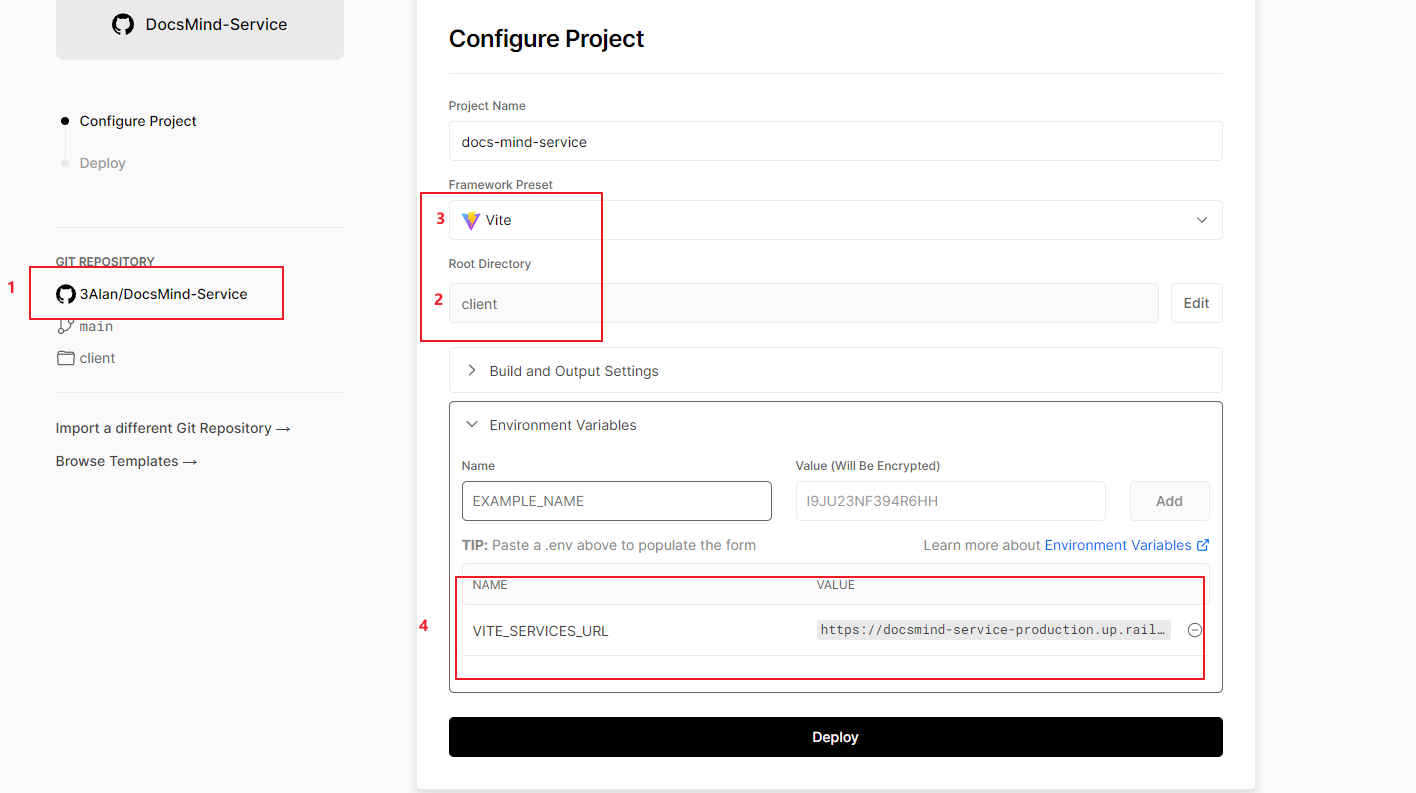
Task: Click the Root Directory client field
Action: 803,303
